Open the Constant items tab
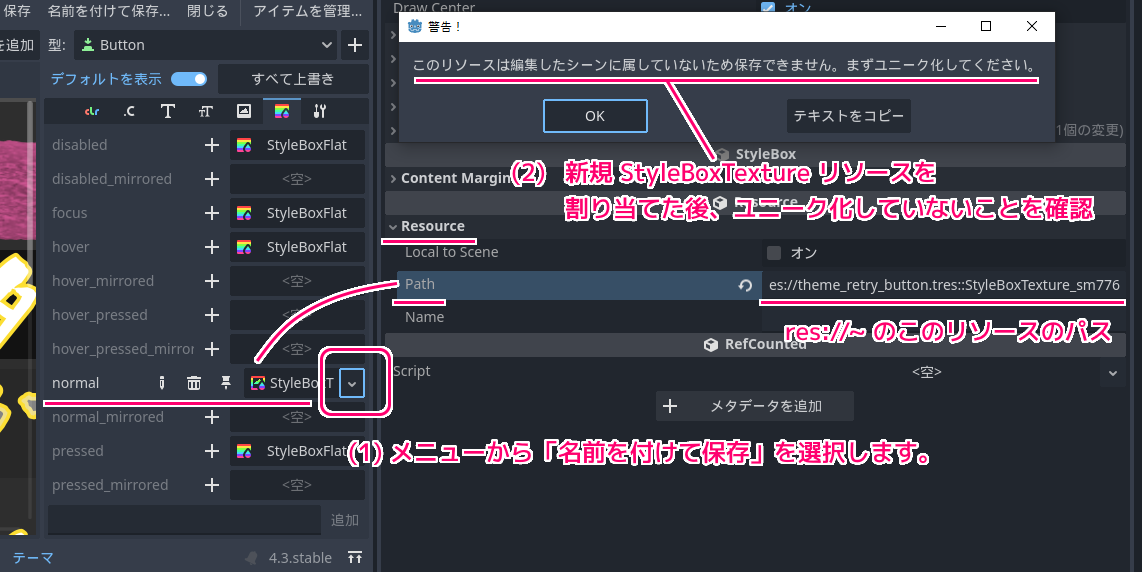Screen dimensions: 1142x572 (129, 111)
